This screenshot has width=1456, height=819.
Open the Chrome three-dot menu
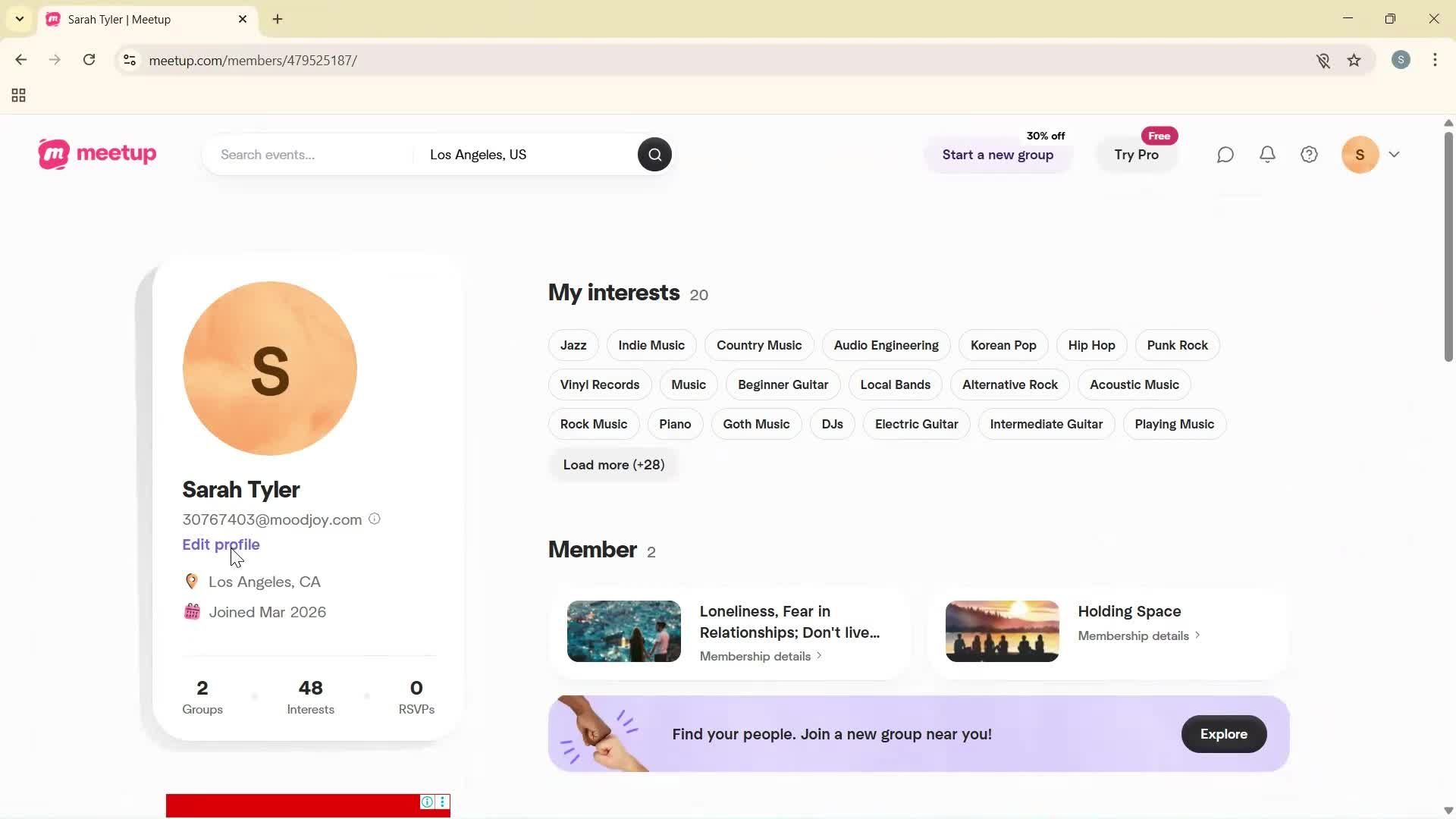pos(1436,60)
